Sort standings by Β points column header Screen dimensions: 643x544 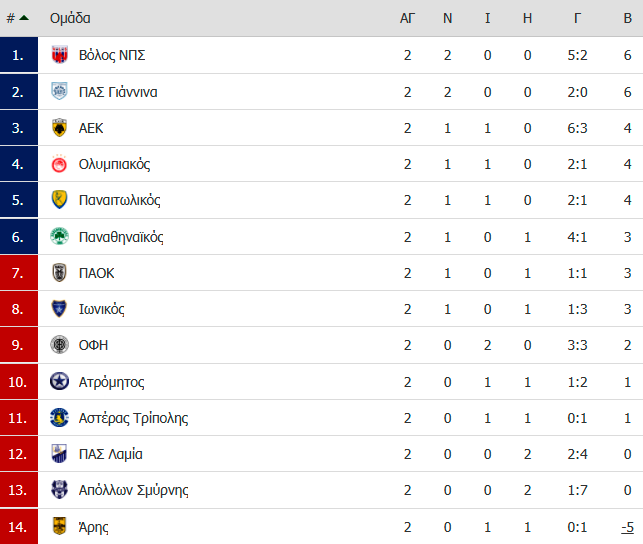[627, 18]
